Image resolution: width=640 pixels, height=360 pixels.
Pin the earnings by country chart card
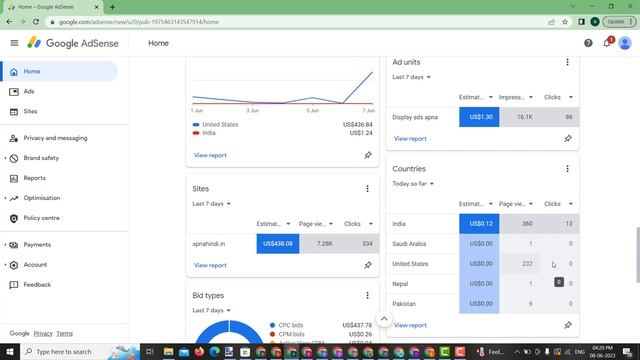(368, 155)
